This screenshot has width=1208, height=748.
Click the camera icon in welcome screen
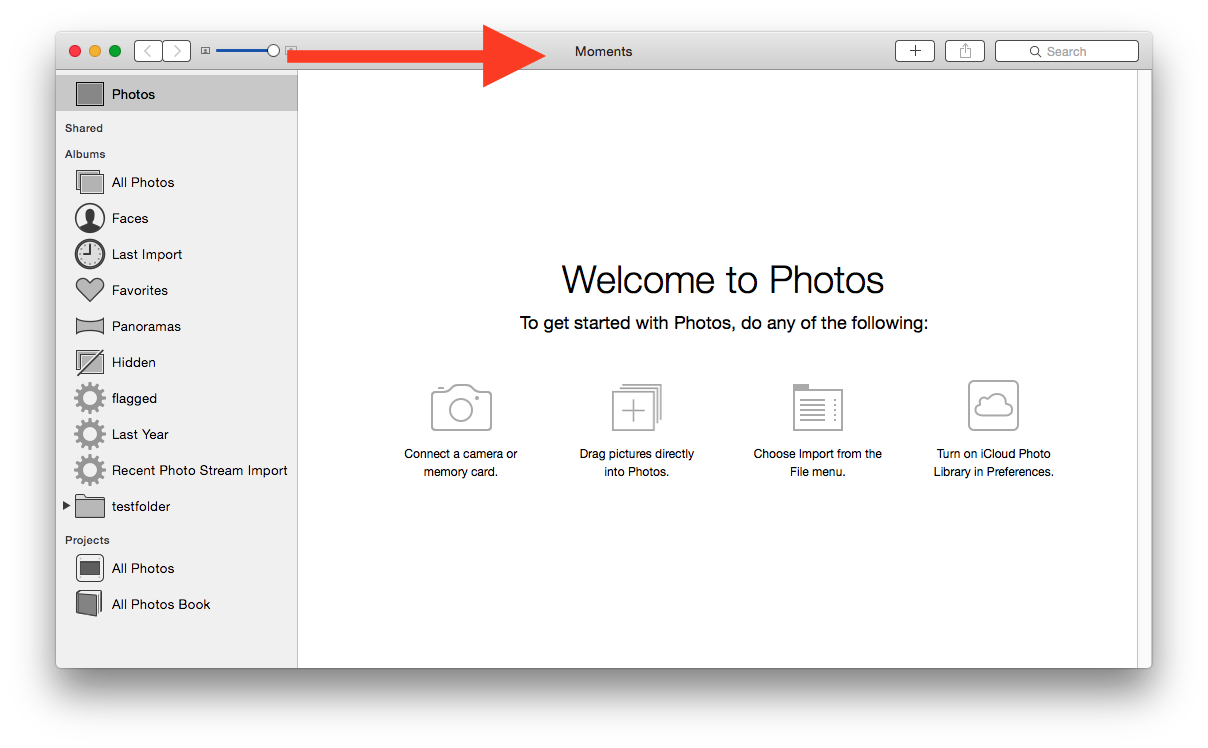tap(461, 407)
